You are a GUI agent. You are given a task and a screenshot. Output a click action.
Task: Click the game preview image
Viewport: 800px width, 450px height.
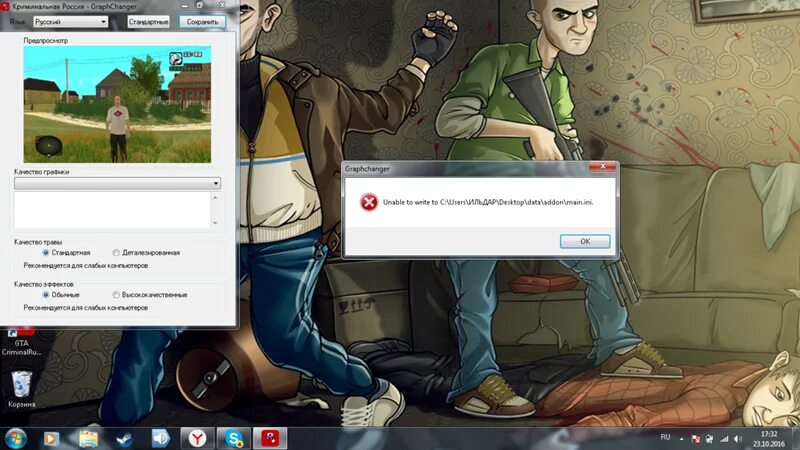(117, 105)
